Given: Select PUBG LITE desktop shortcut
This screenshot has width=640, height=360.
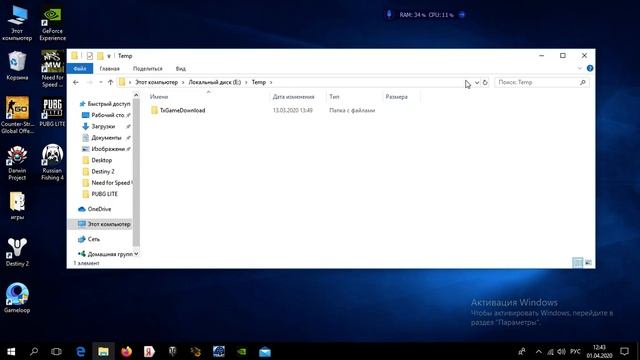Looking at the screenshot, I should point(52,112).
